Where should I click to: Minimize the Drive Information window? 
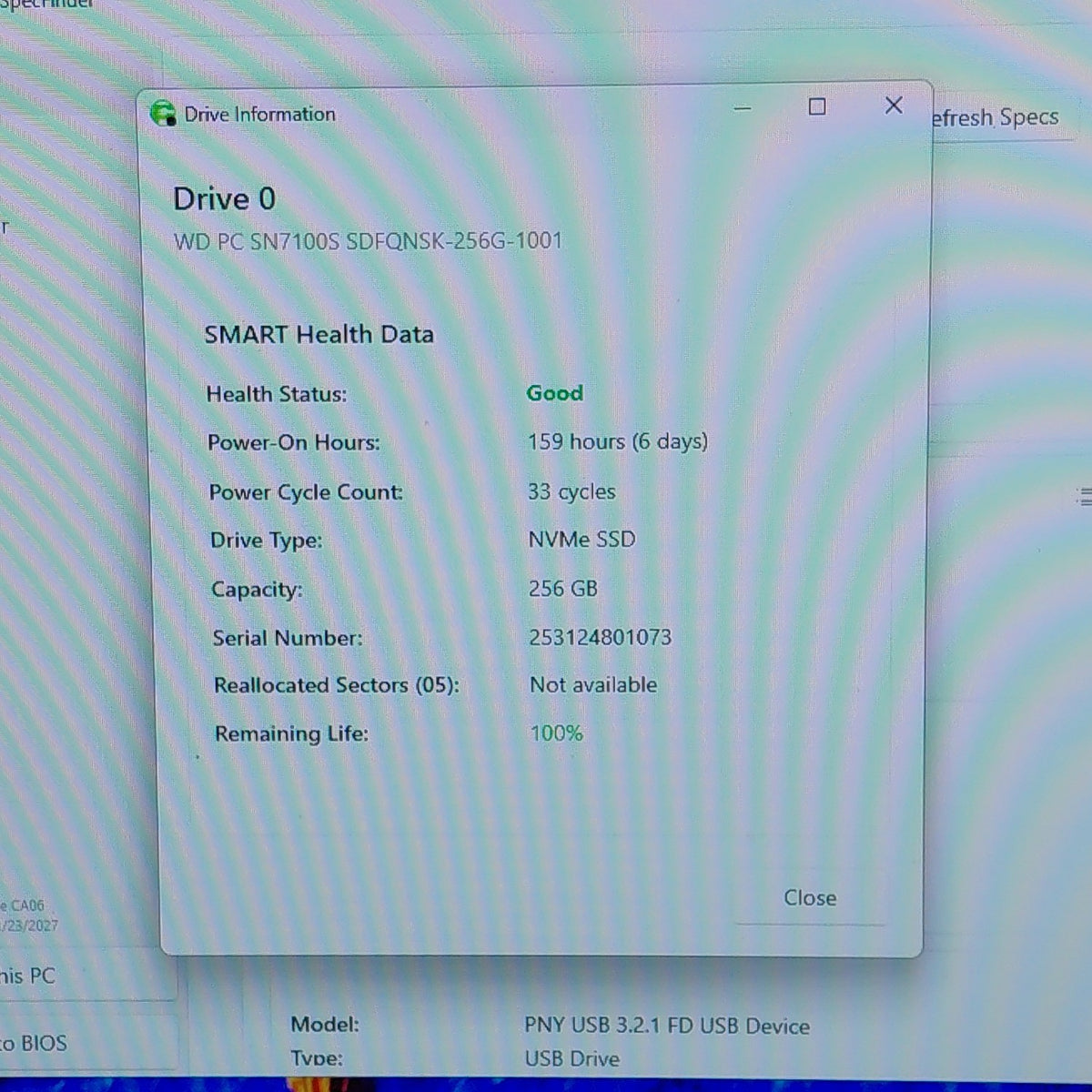(x=743, y=107)
